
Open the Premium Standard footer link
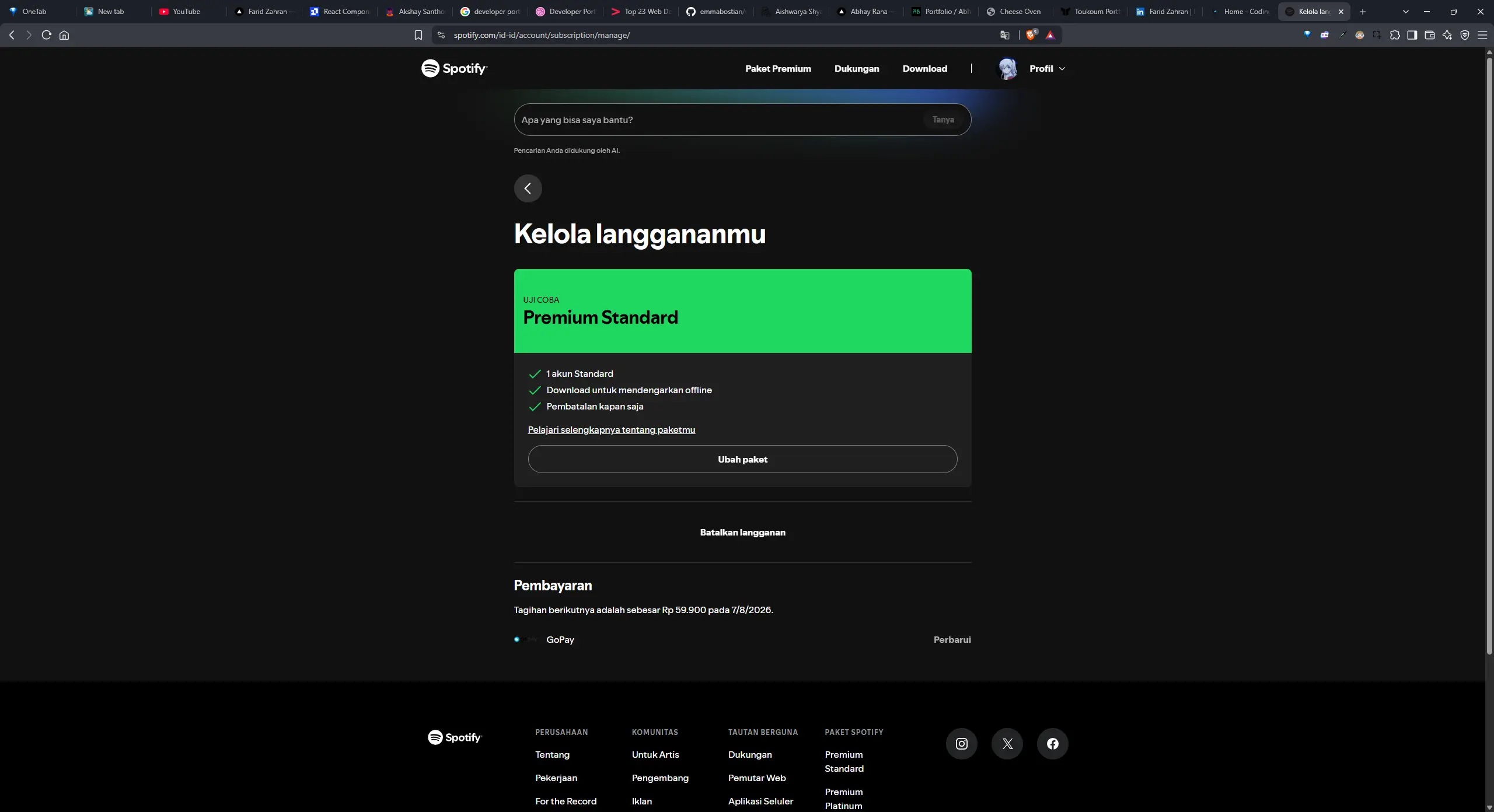(x=844, y=762)
